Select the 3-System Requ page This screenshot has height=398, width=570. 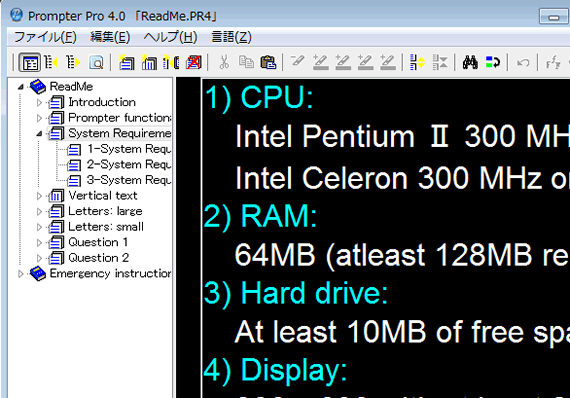coord(129,180)
